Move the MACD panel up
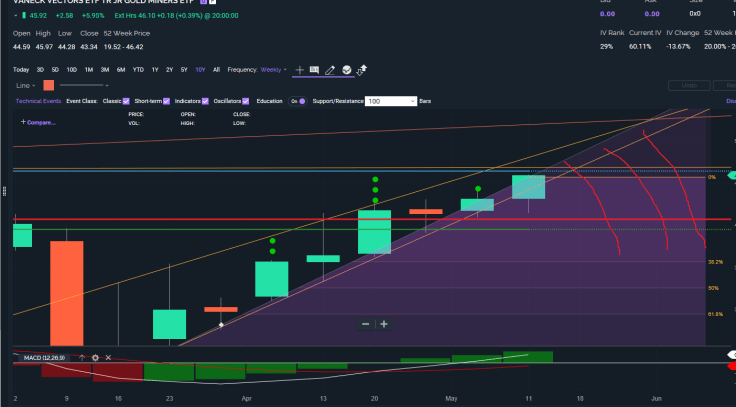The image size is (736, 407). click(x=82, y=357)
